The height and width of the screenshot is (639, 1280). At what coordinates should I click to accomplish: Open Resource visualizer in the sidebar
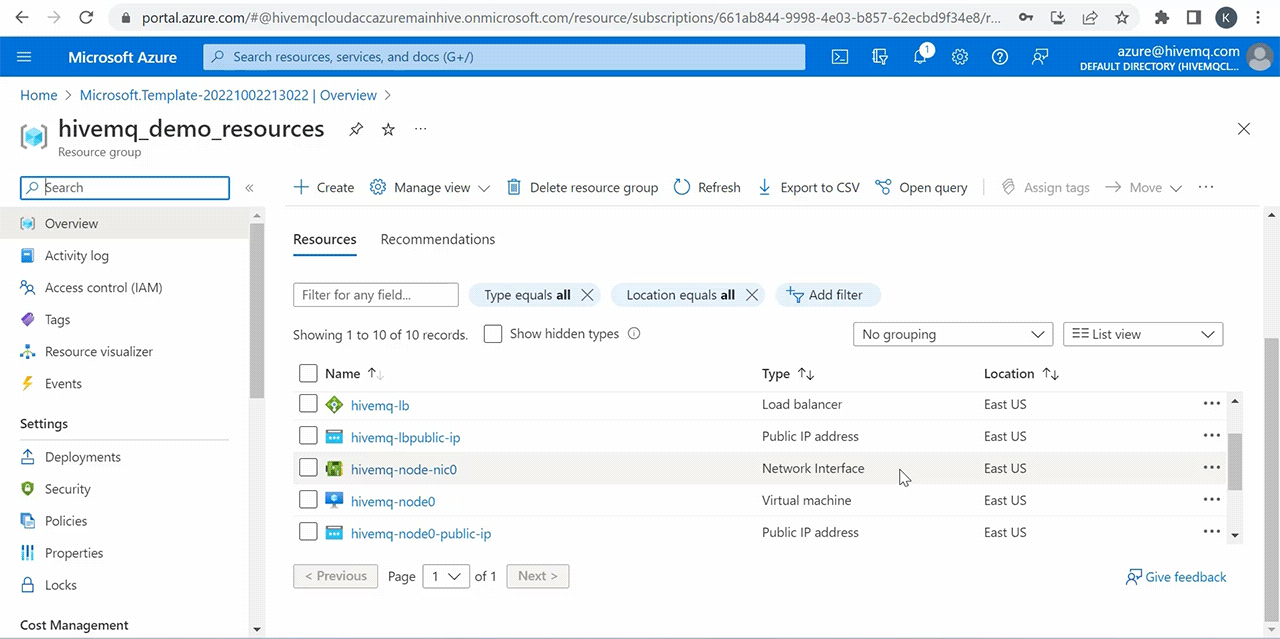coord(99,352)
